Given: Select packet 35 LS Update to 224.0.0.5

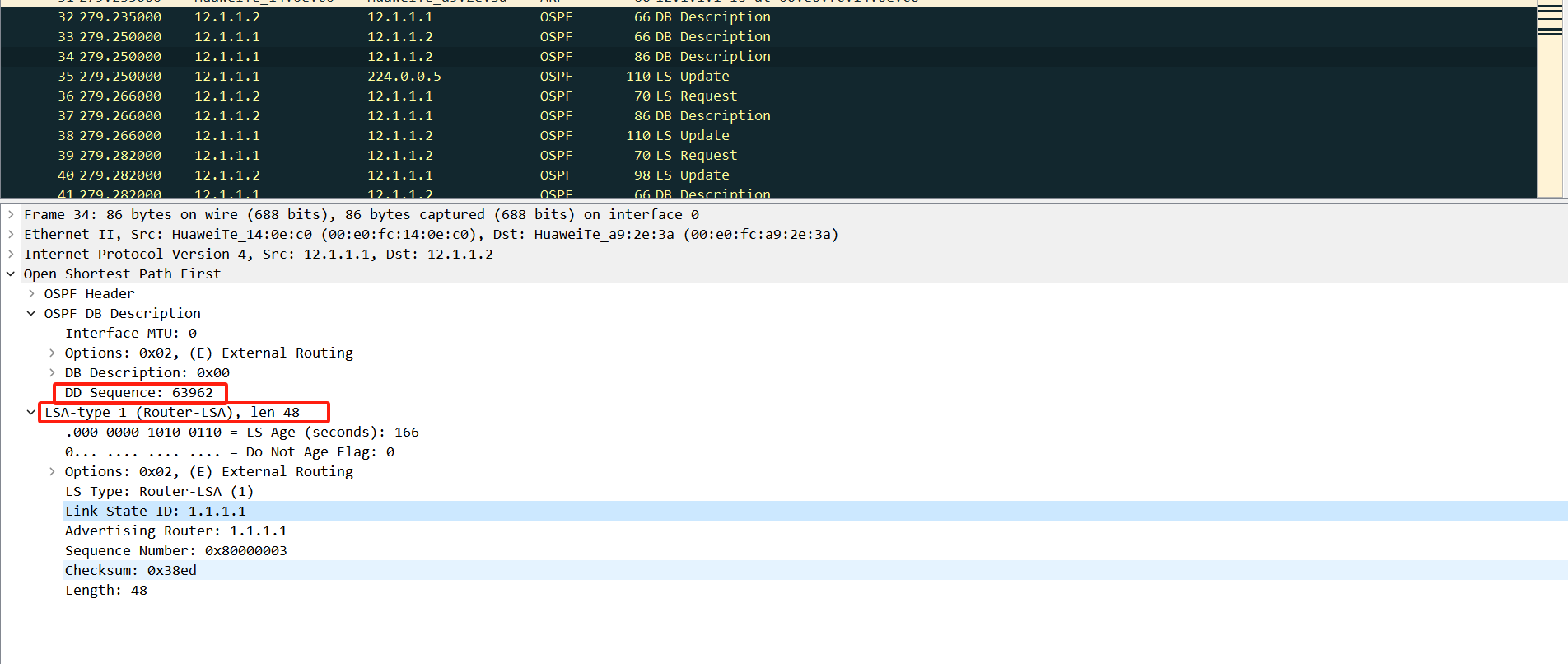Looking at the screenshot, I should click(x=768, y=76).
